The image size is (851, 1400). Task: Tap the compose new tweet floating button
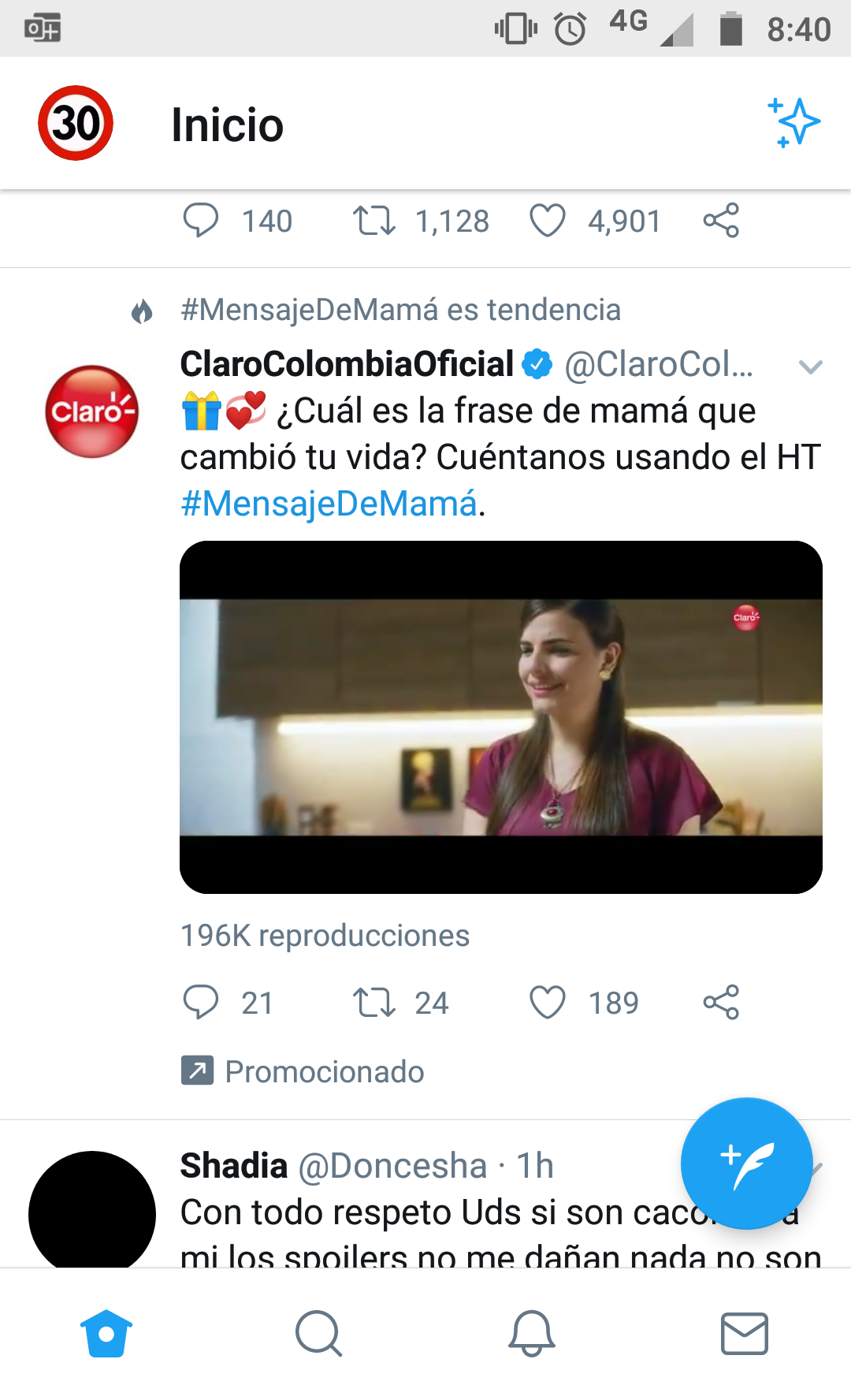tap(746, 1164)
